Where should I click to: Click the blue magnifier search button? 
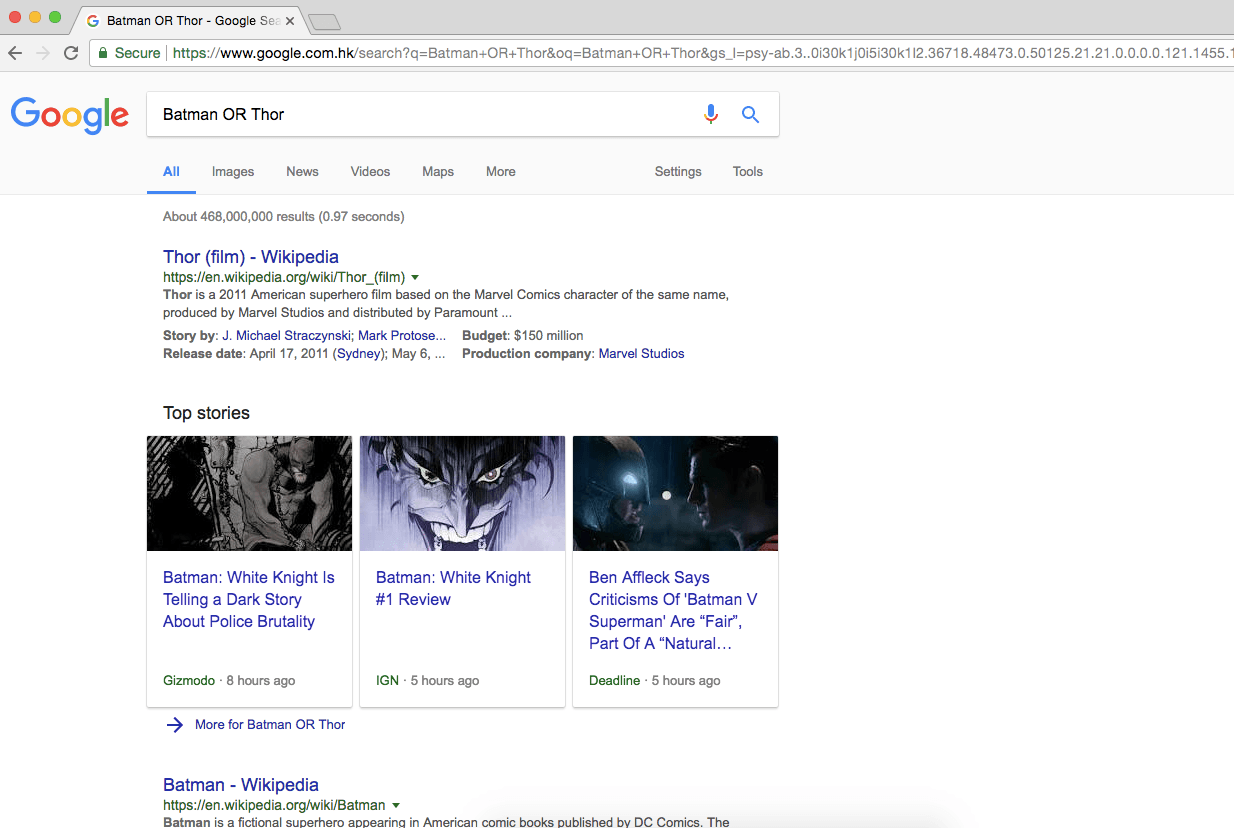[750, 114]
